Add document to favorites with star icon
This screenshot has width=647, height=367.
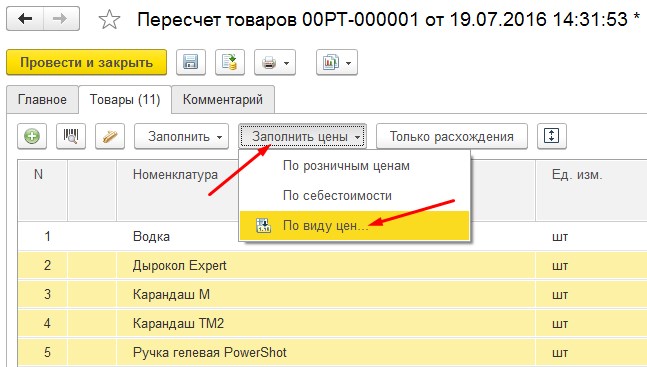point(109,19)
